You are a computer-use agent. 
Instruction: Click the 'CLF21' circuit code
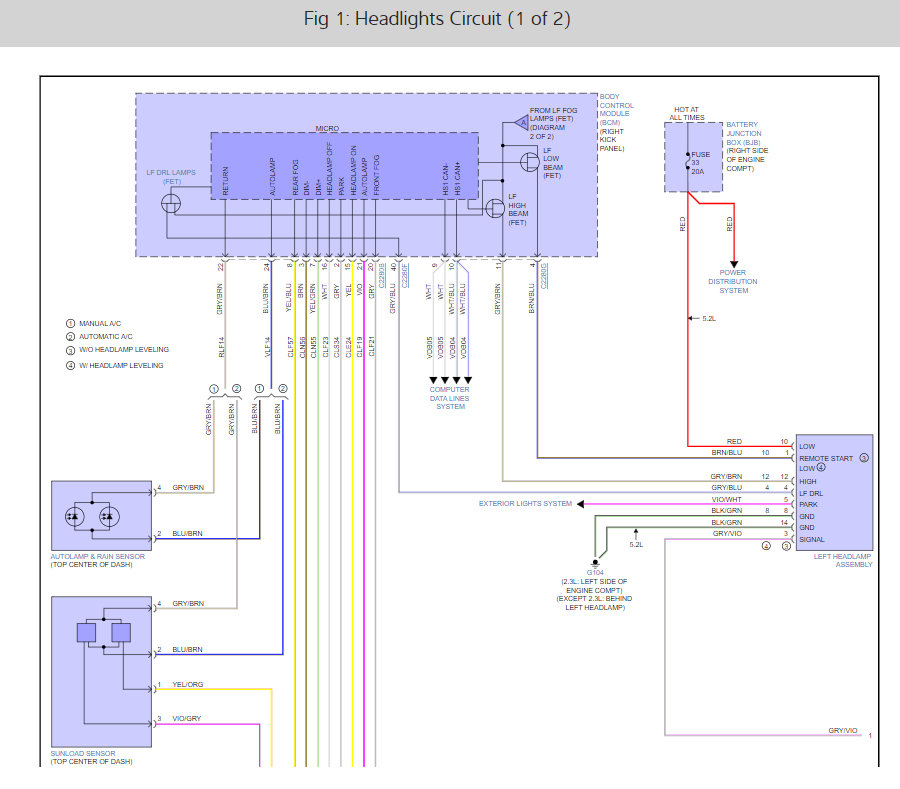point(371,347)
